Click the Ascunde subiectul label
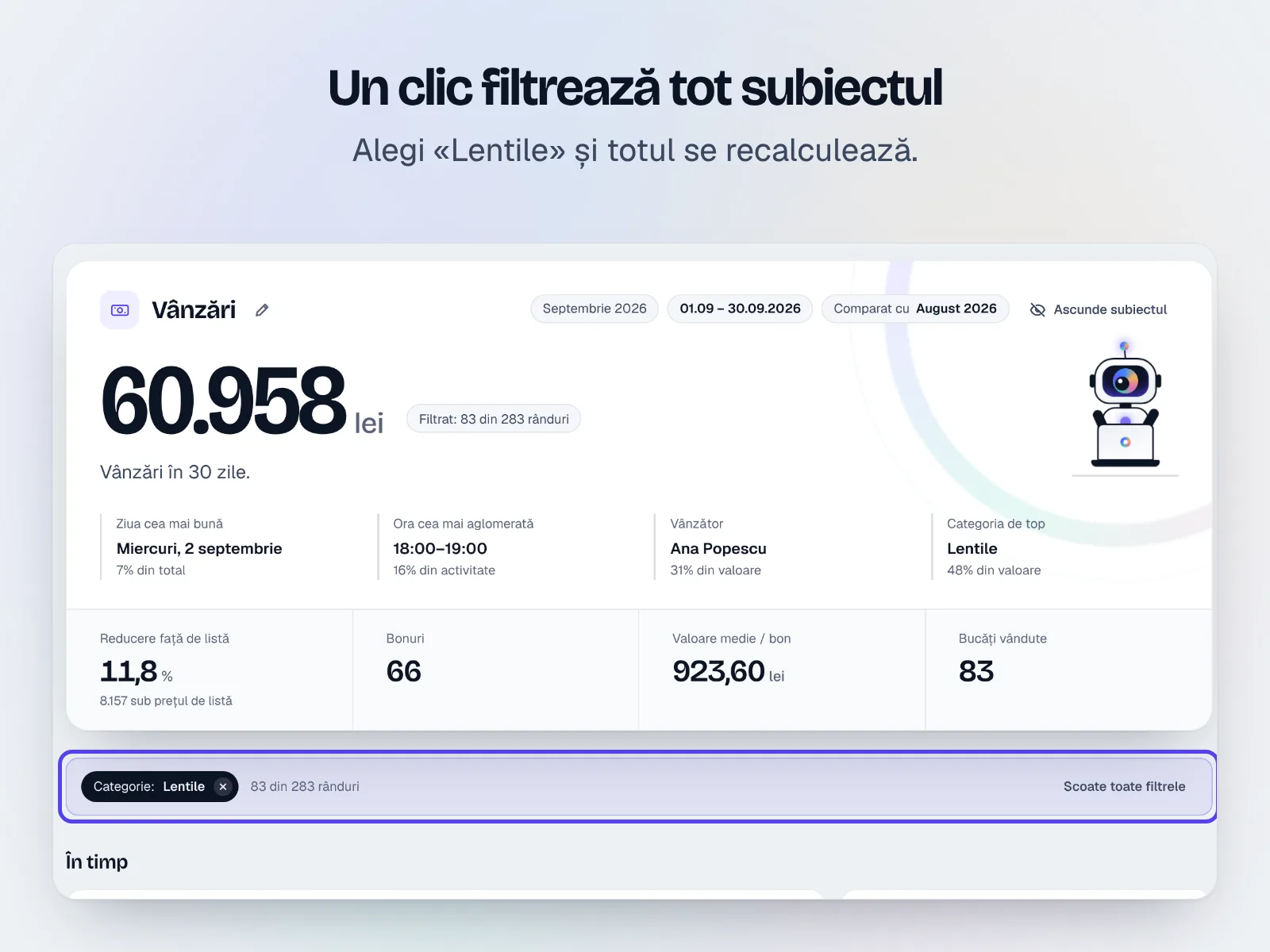This screenshot has width=1270, height=952. [1110, 309]
